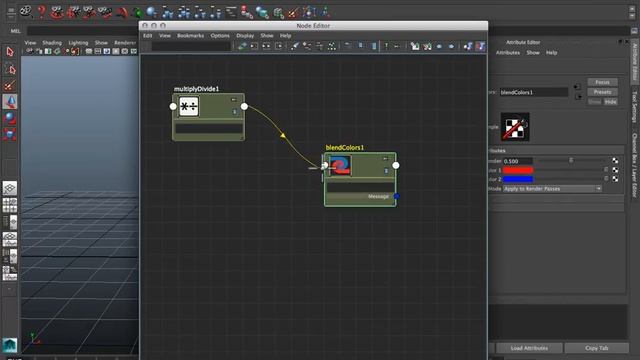Open Options menu in Node Editor

(220, 36)
